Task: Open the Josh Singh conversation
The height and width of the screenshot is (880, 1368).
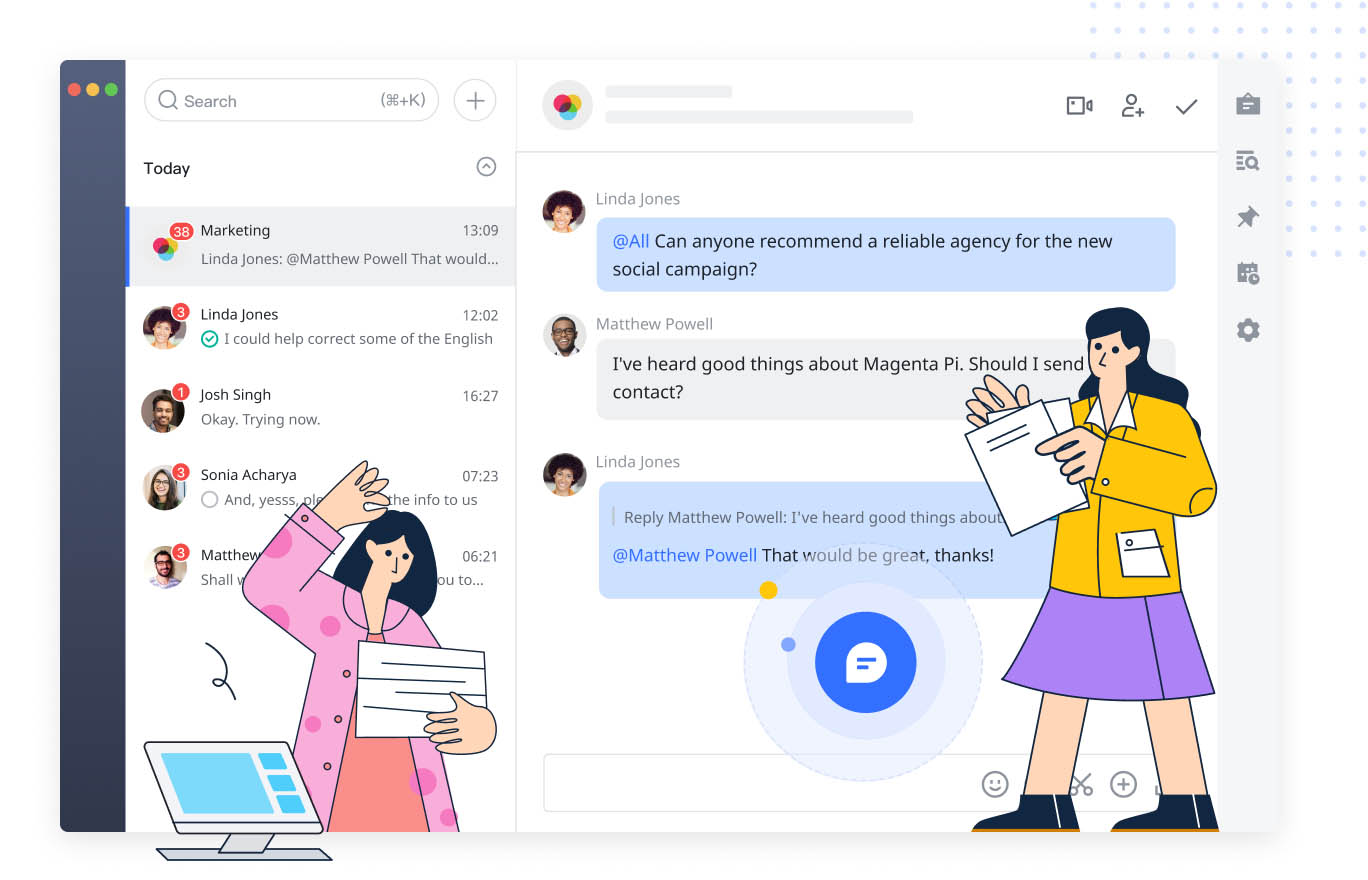Action: [x=320, y=408]
